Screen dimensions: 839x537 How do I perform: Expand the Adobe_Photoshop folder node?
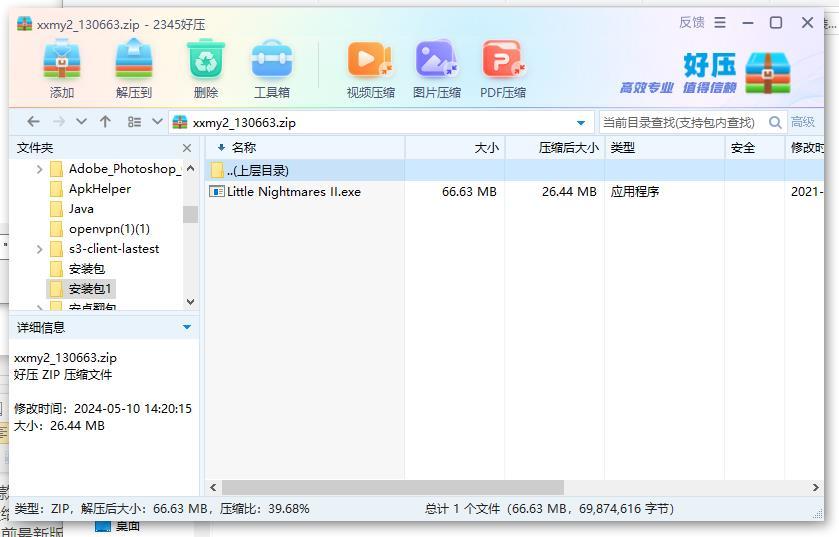pos(40,169)
